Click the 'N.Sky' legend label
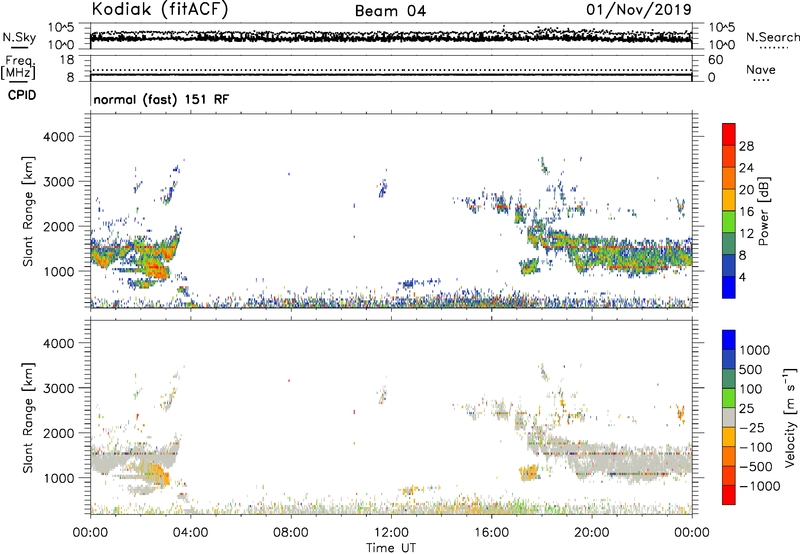This screenshot has height=554, width=800. pyautogui.click(x=19, y=37)
